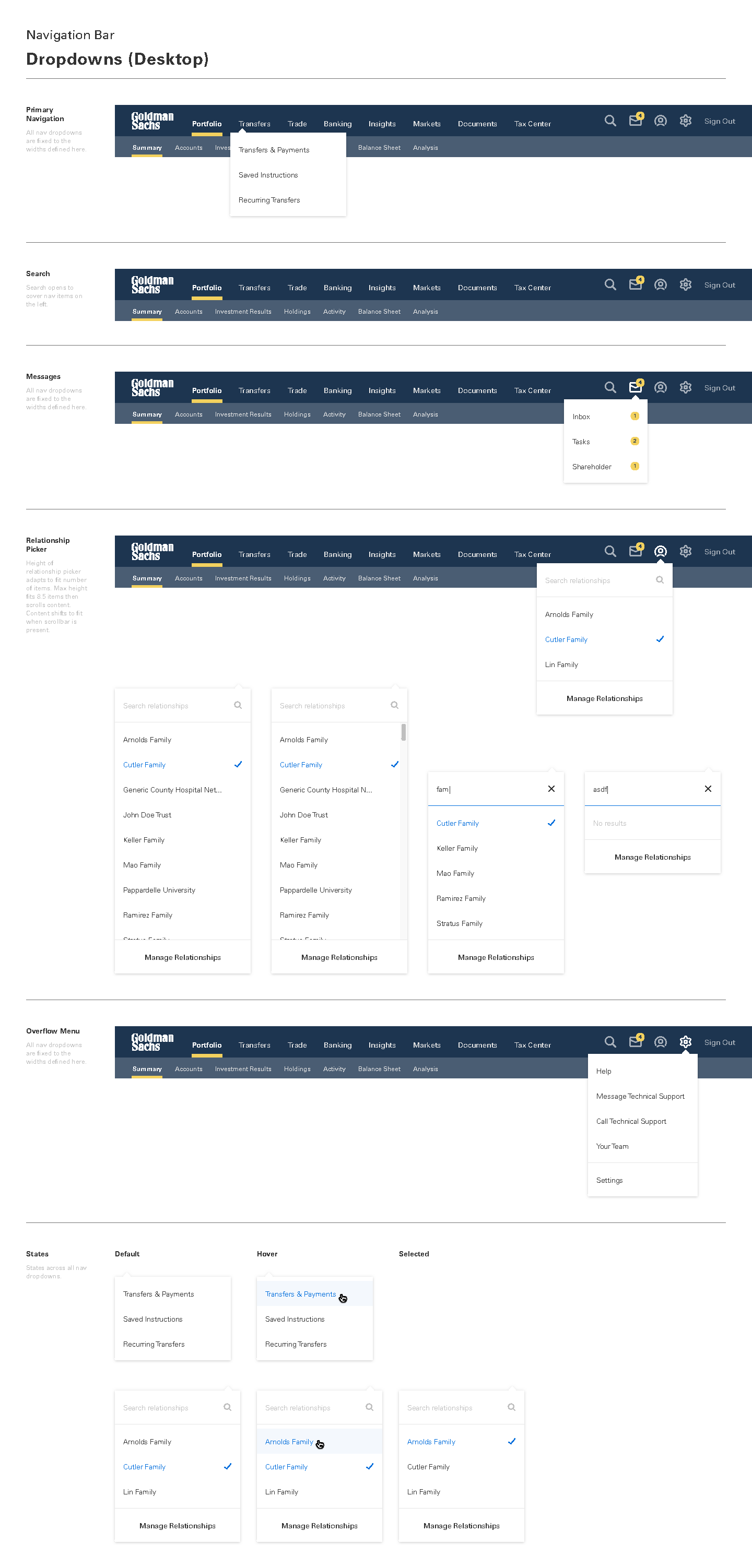
Task: Click search magnifier in Messages section bar
Action: (610, 387)
